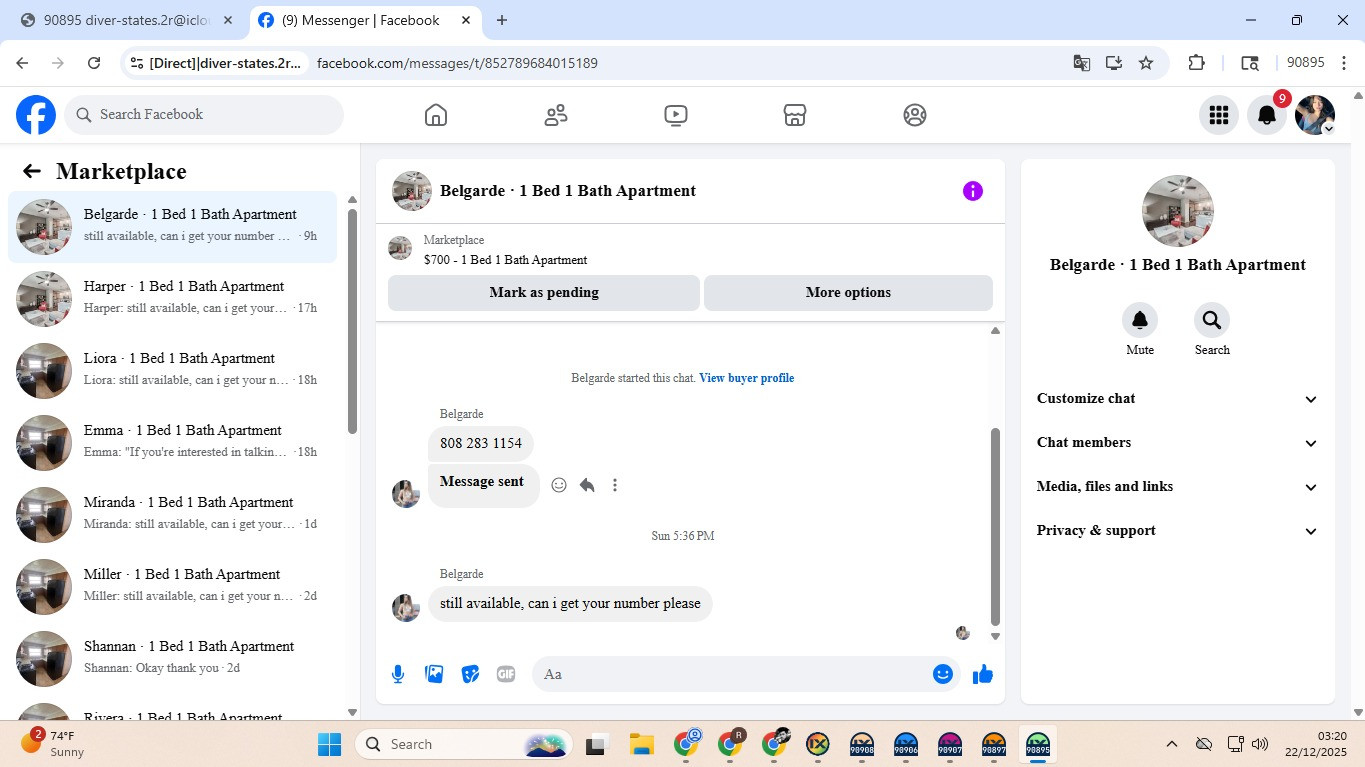Search in conversation magnifier icon
The height and width of the screenshot is (767, 1365).
coord(1212,320)
